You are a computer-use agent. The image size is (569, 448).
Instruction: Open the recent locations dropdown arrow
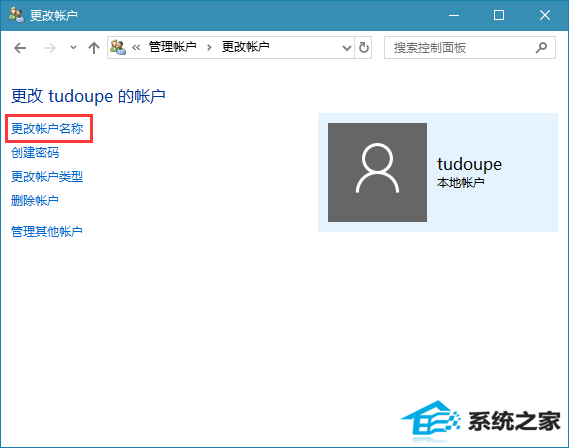73,48
